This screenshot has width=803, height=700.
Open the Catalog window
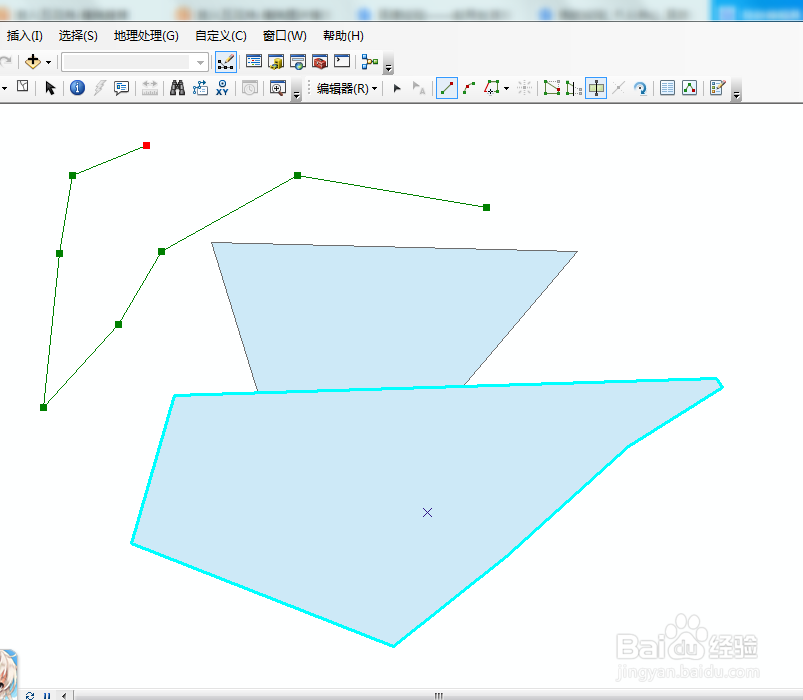click(276, 62)
